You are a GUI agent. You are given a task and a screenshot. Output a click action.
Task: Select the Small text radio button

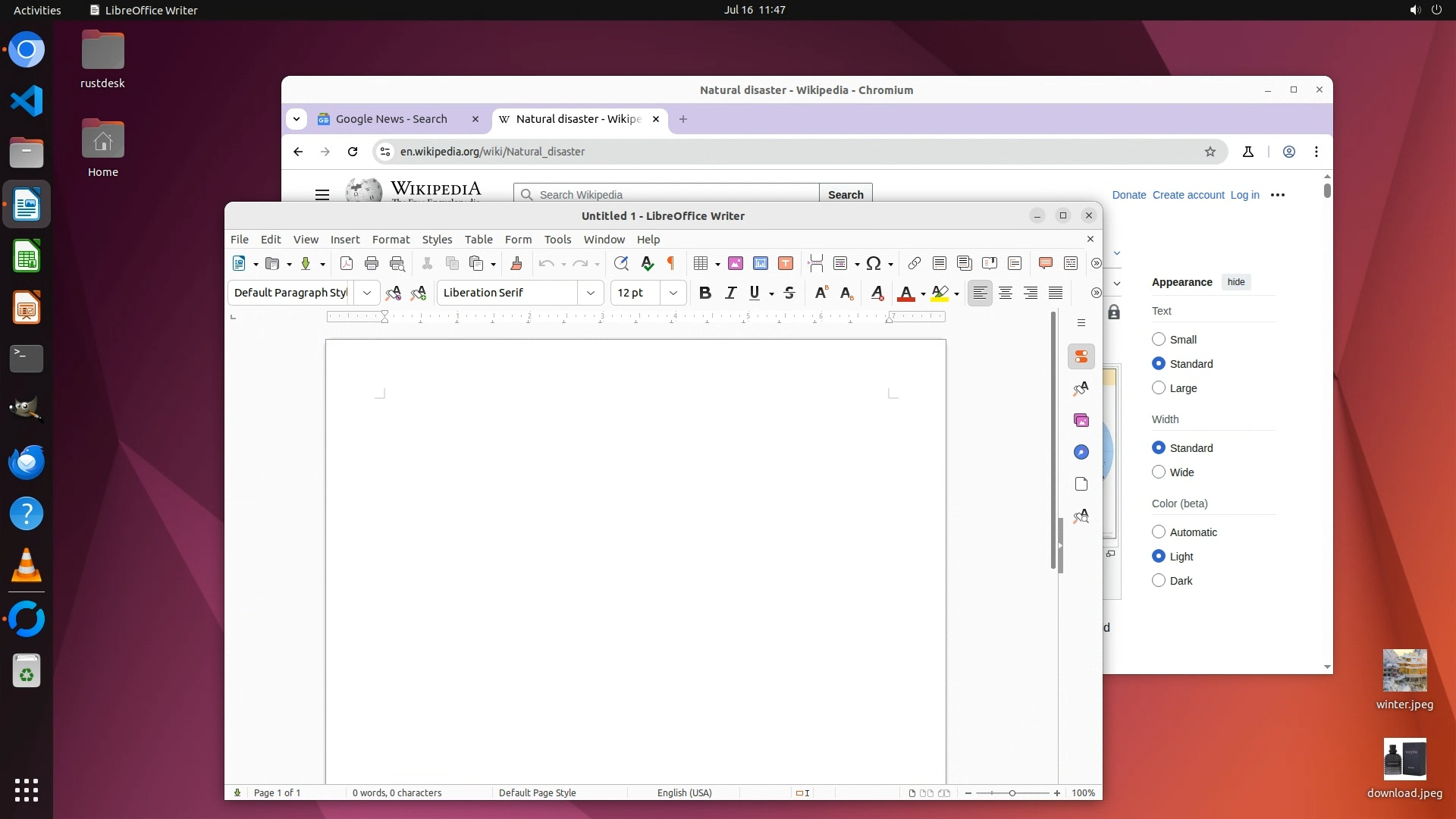coord(1159,339)
